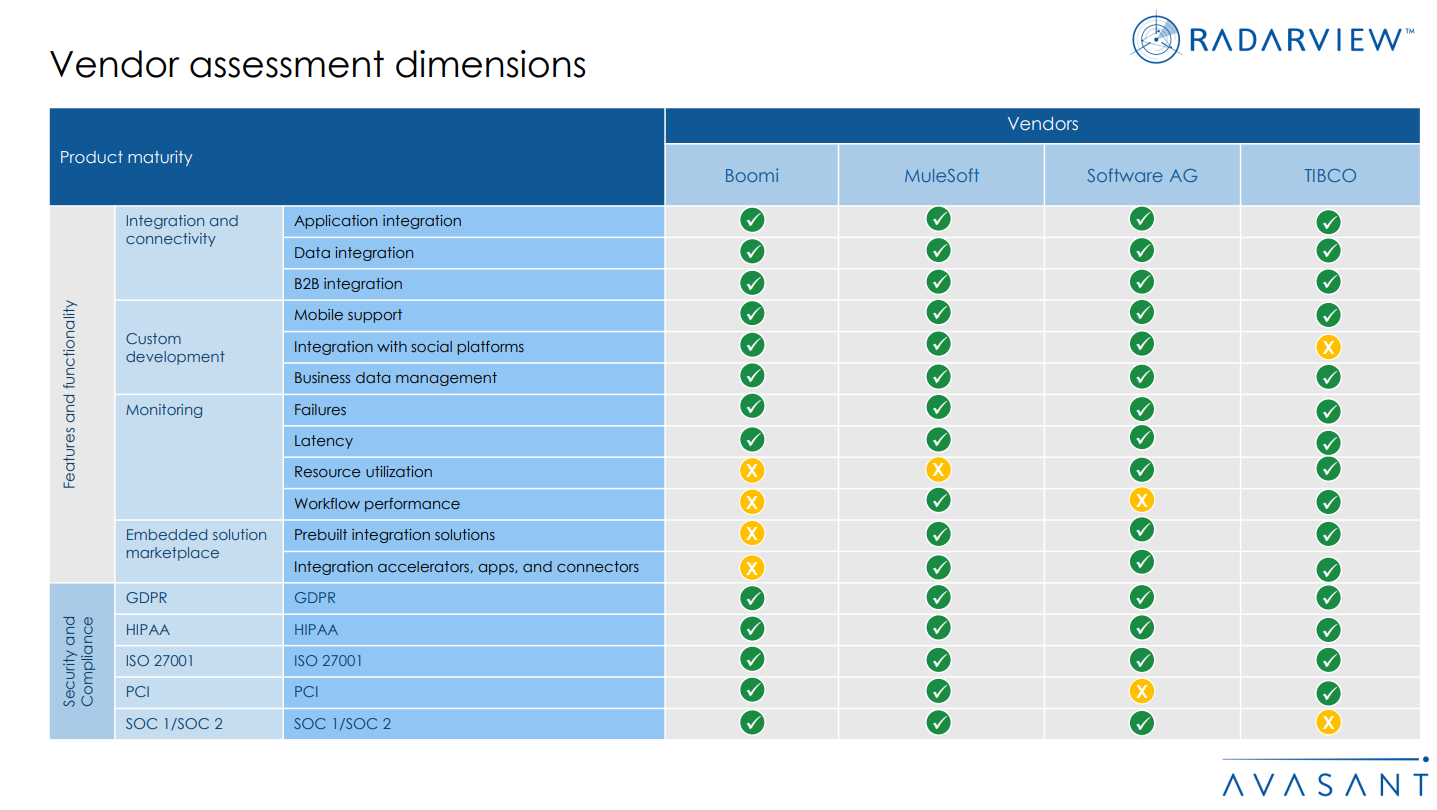
Task: Click TIBCO's green check for Latency
Action: coord(1328,442)
